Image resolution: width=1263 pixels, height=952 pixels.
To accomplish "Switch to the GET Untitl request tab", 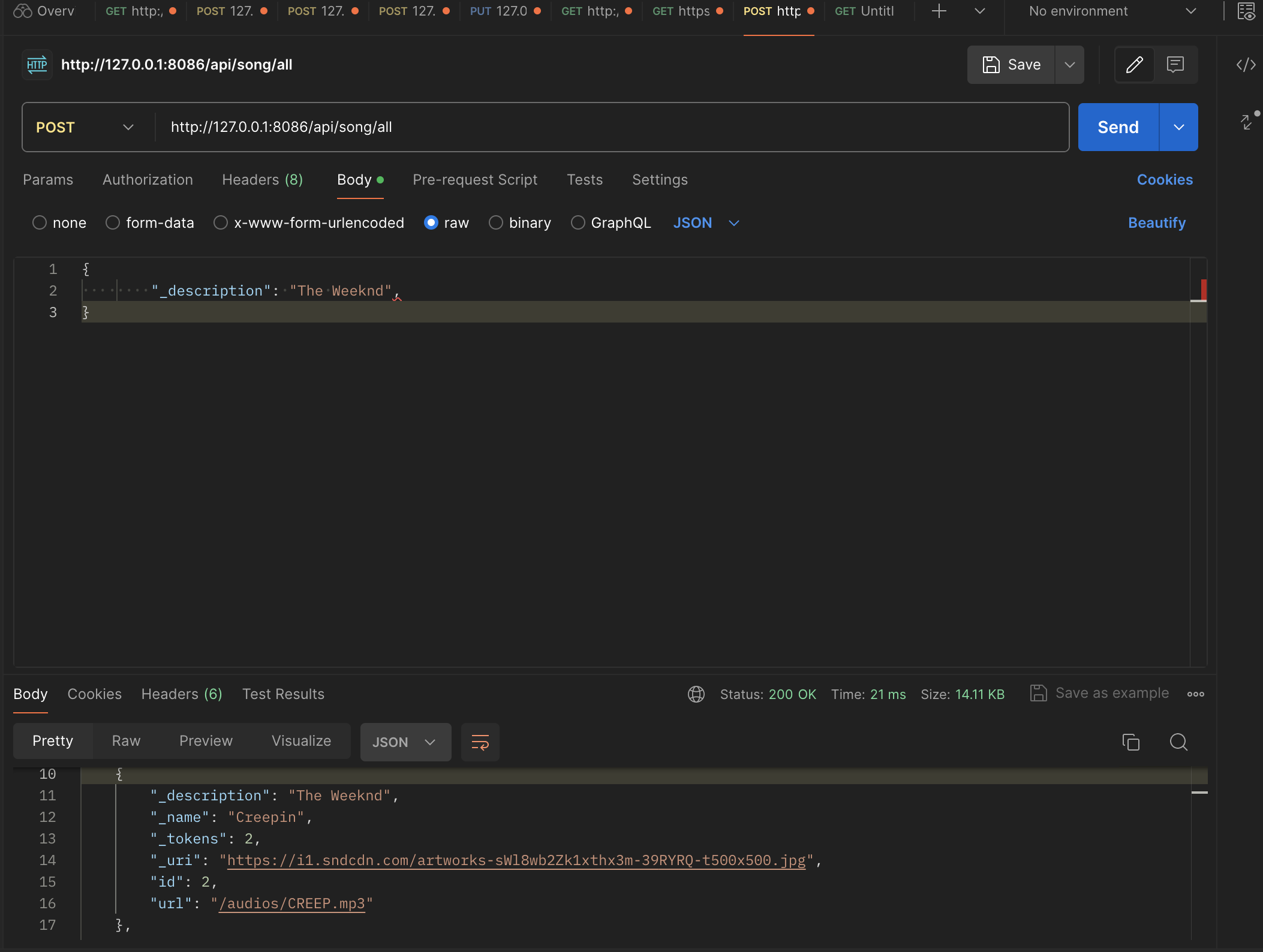I will tap(864, 11).
